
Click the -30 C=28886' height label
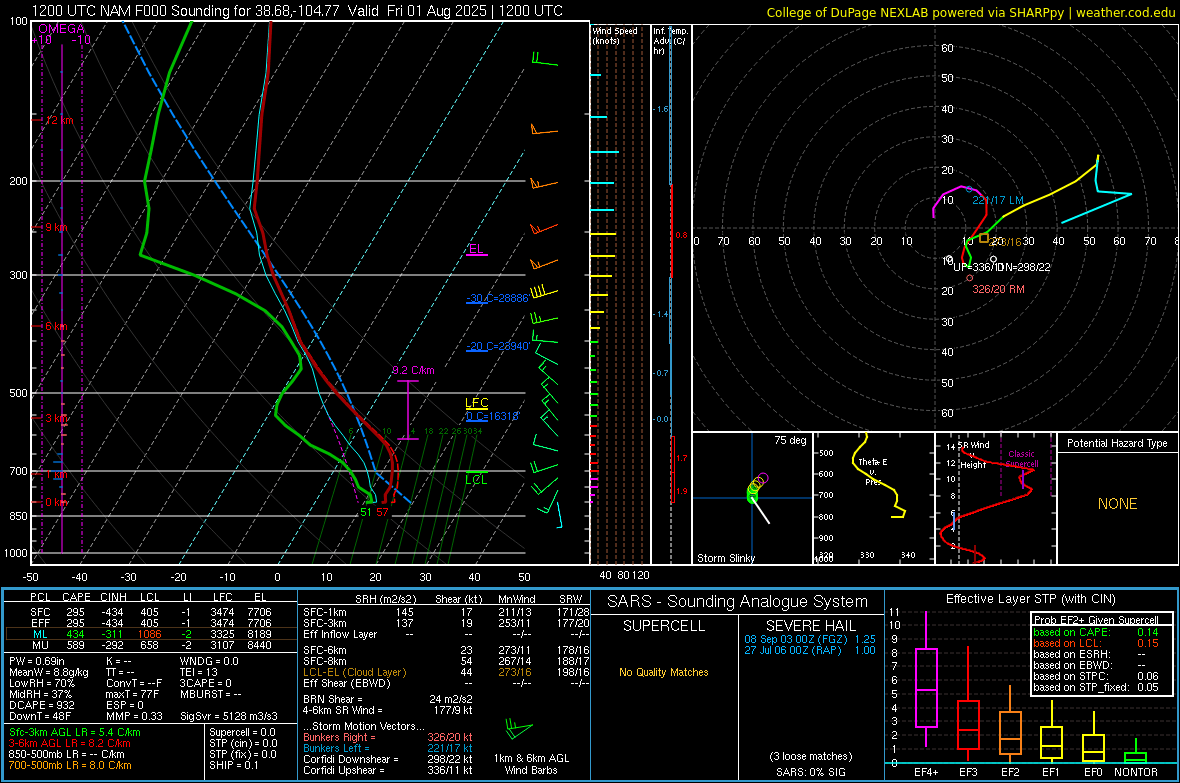(497, 298)
